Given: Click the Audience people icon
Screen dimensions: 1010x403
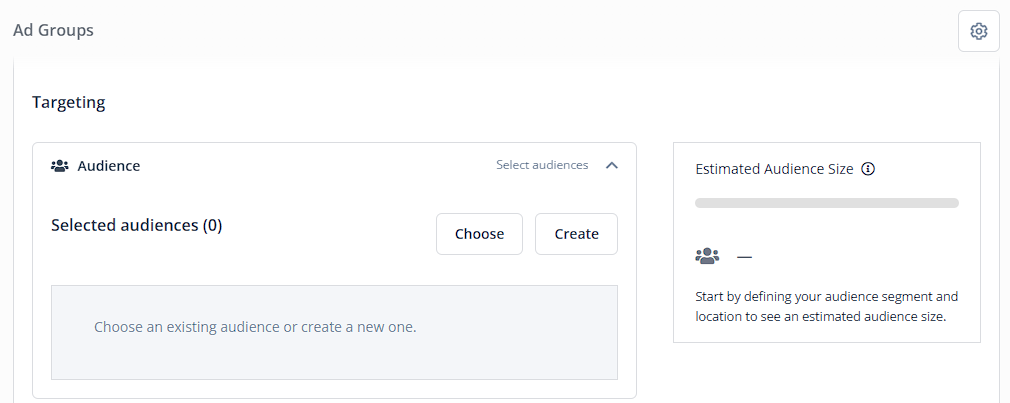Looking at the screenshot, I should click(x=59, y=166).
